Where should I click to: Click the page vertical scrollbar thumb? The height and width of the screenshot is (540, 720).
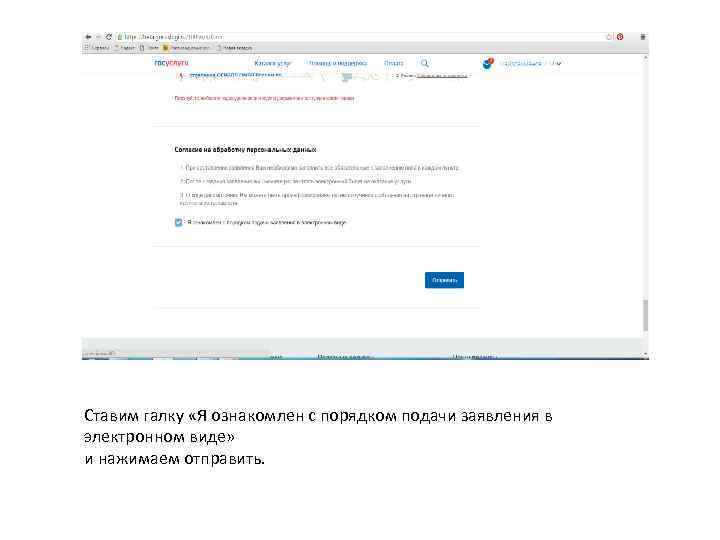pos(645,315)
